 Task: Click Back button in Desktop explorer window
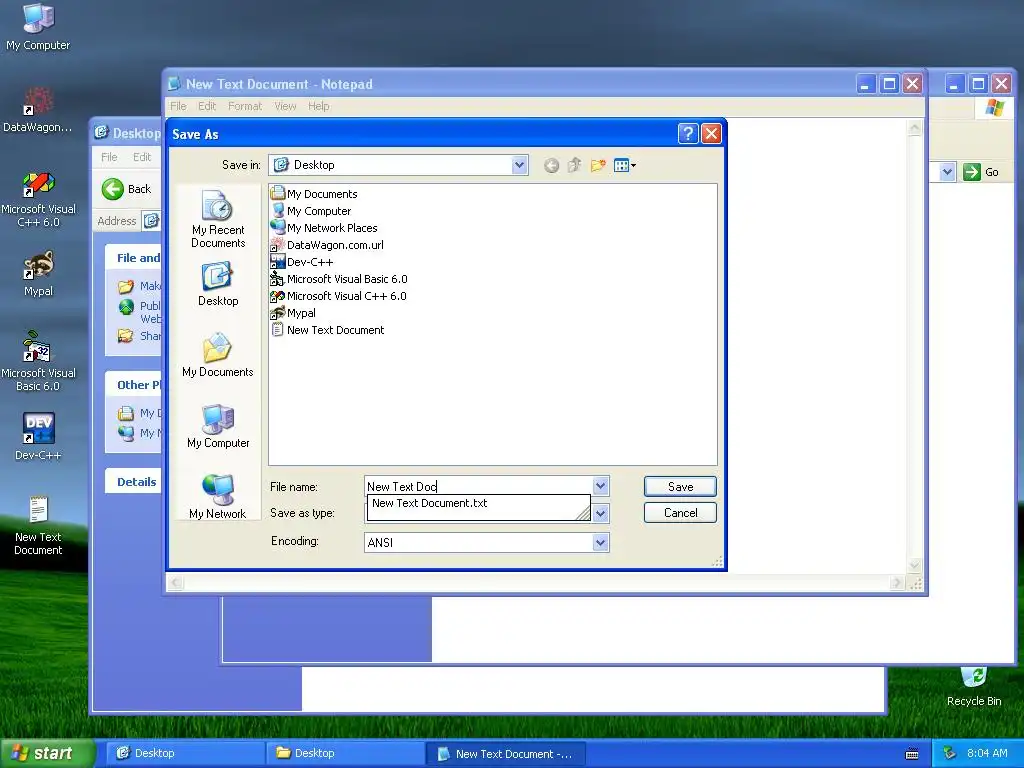pyautogui.click(x=127, y=189)
